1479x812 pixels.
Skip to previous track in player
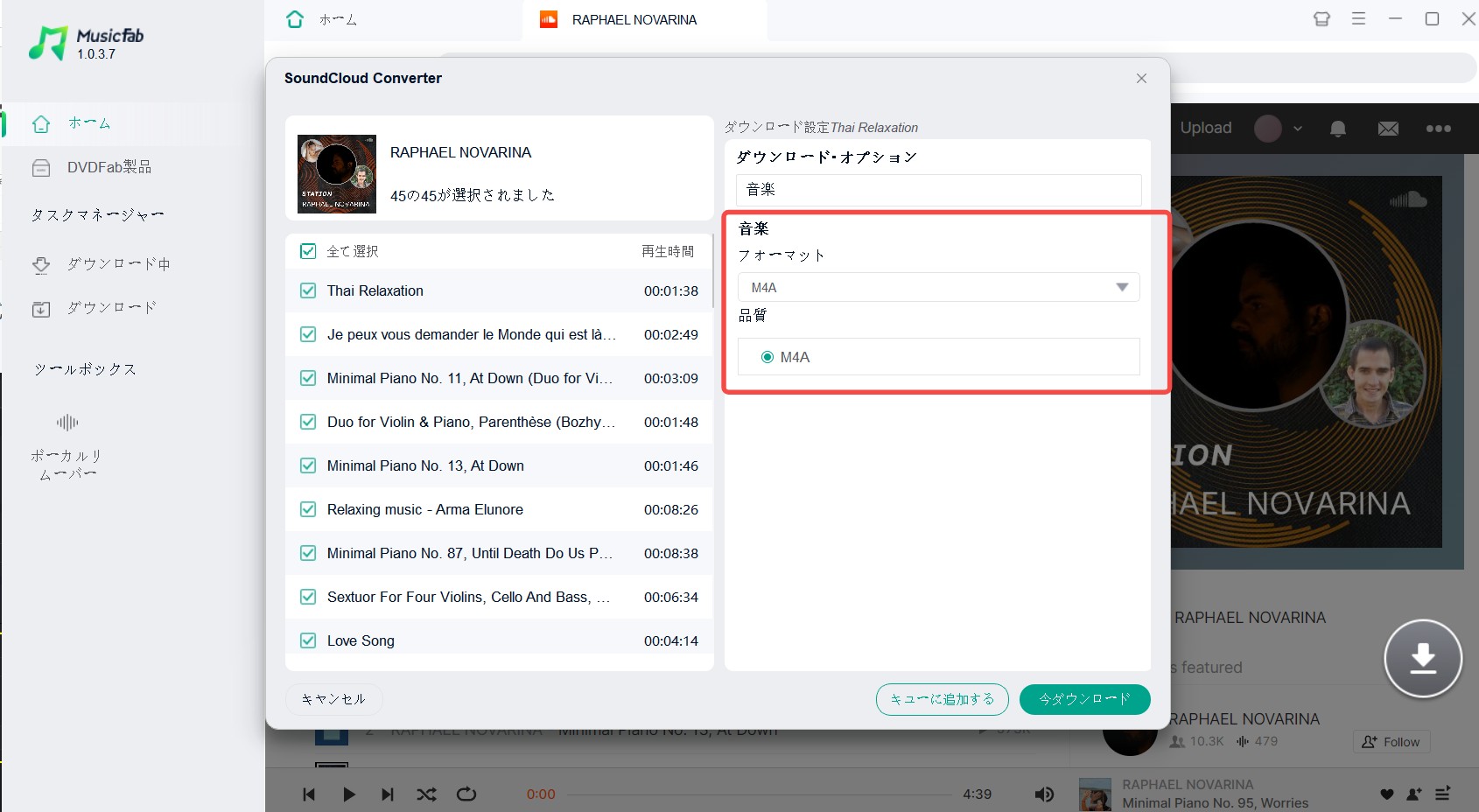click(309, 794)
